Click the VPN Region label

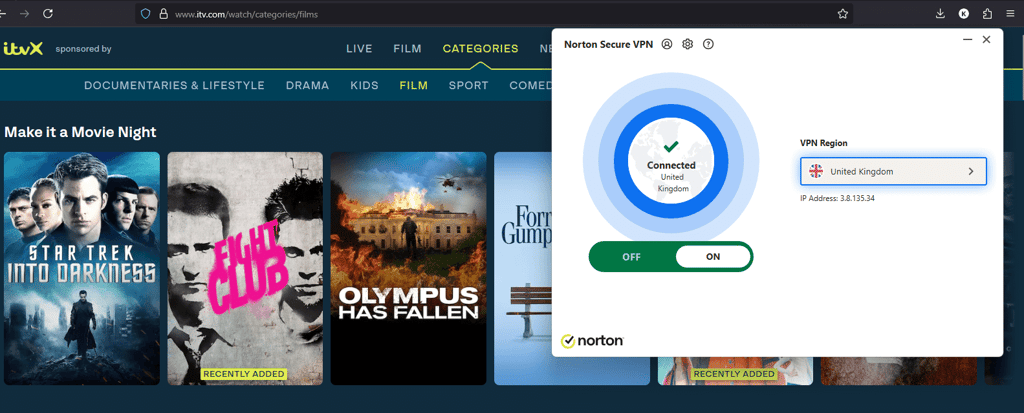coord(824,143)
